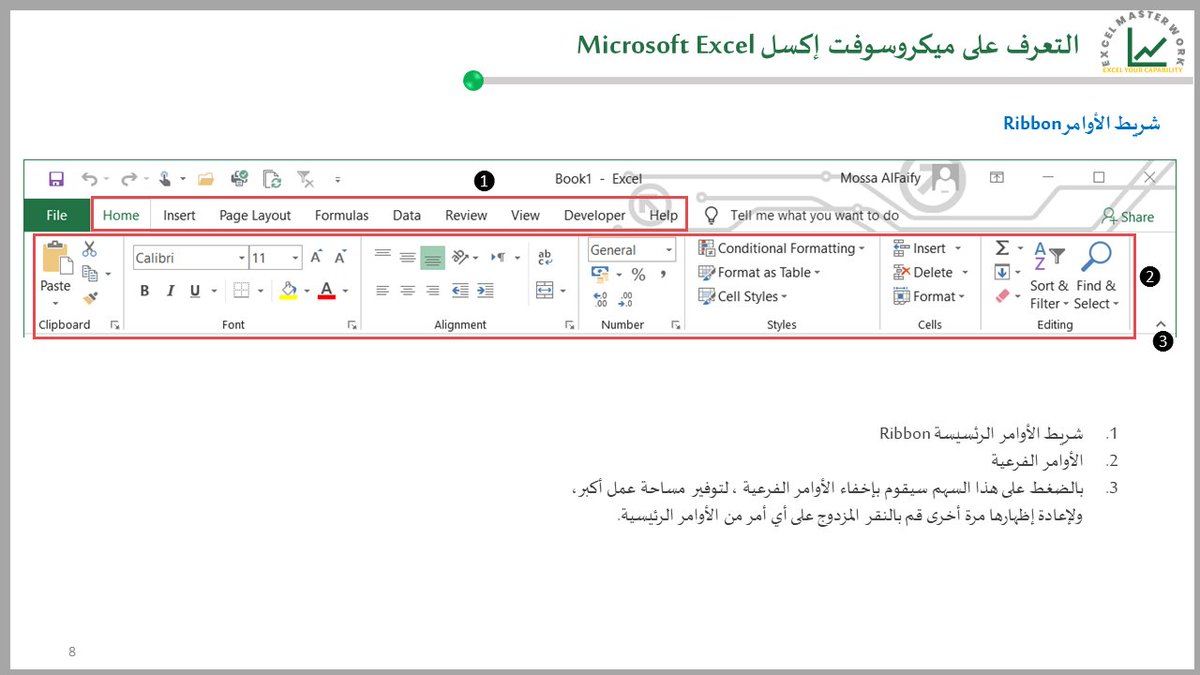Apply Orientation text rotation icon
Screen dimensions: 1200x675
[460, 257]
